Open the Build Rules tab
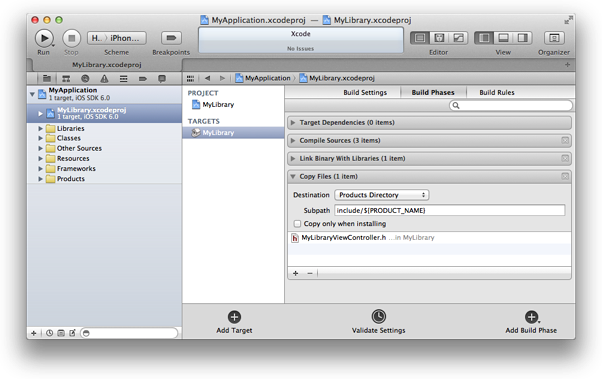Image resolution: width=602 pixels, height=379 pixels. 497,93
